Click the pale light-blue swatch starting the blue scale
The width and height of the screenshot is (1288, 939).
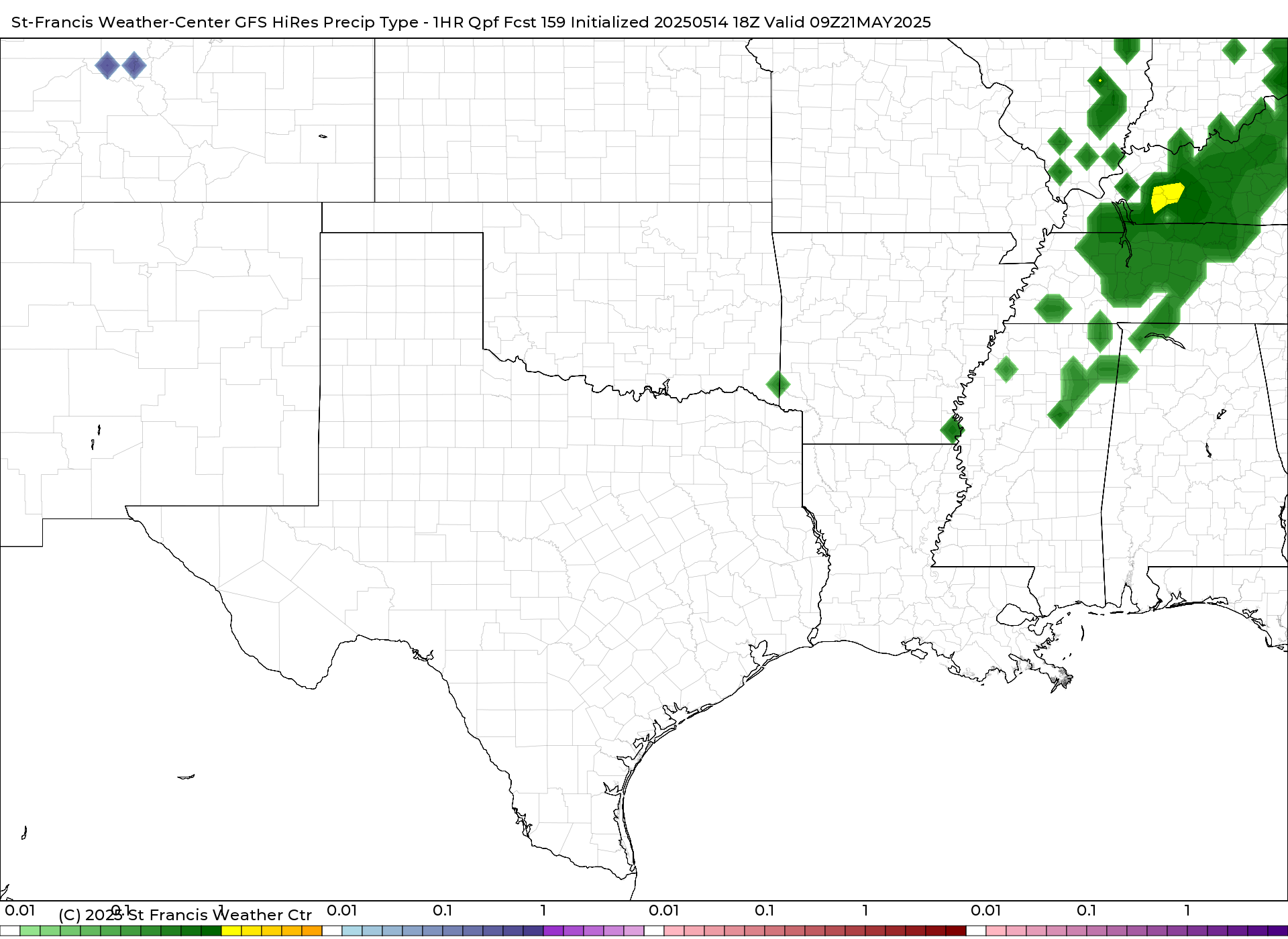pyautogui.click(x=352, y=931)
